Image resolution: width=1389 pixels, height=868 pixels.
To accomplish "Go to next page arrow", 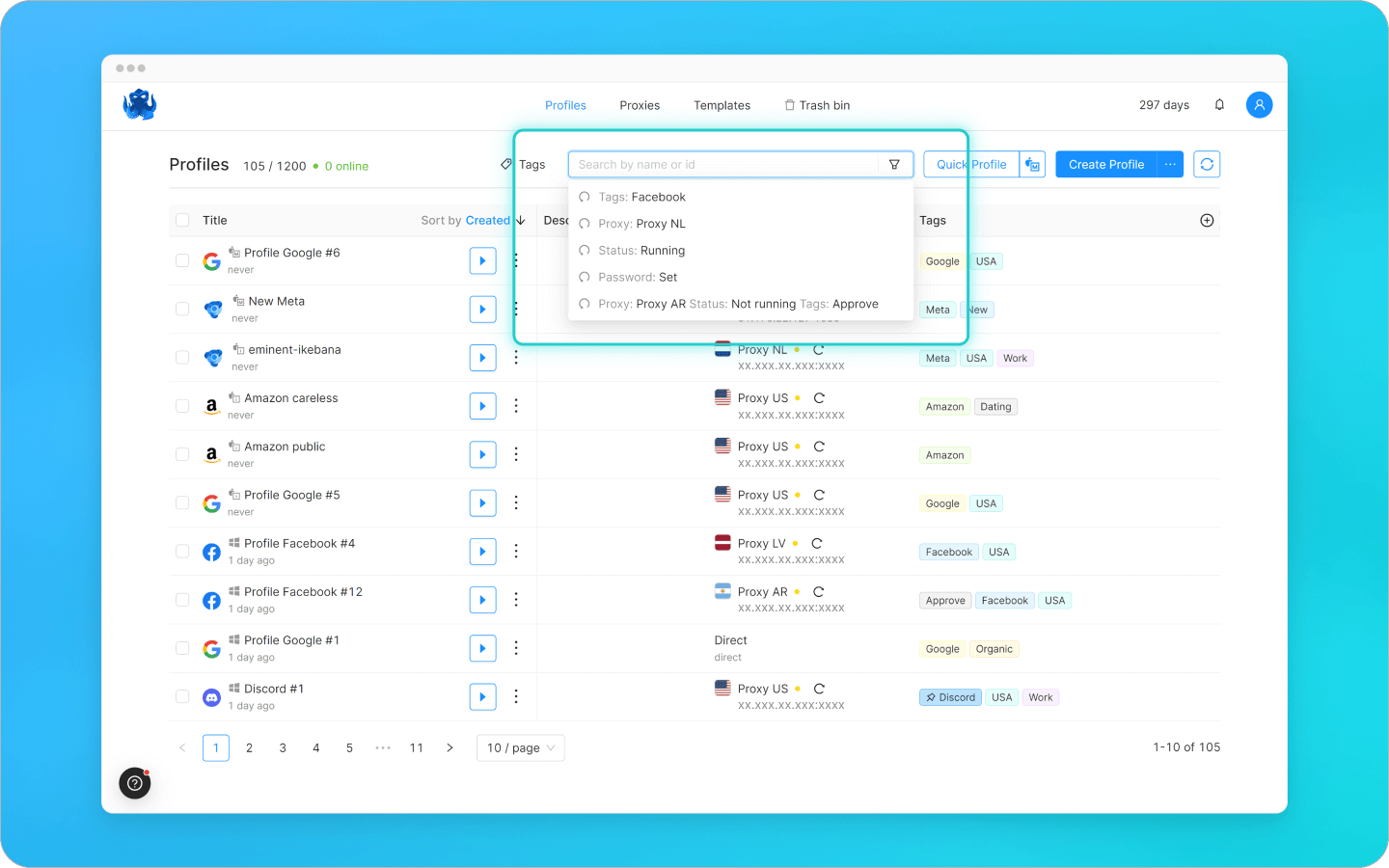I will coord(449,748).
